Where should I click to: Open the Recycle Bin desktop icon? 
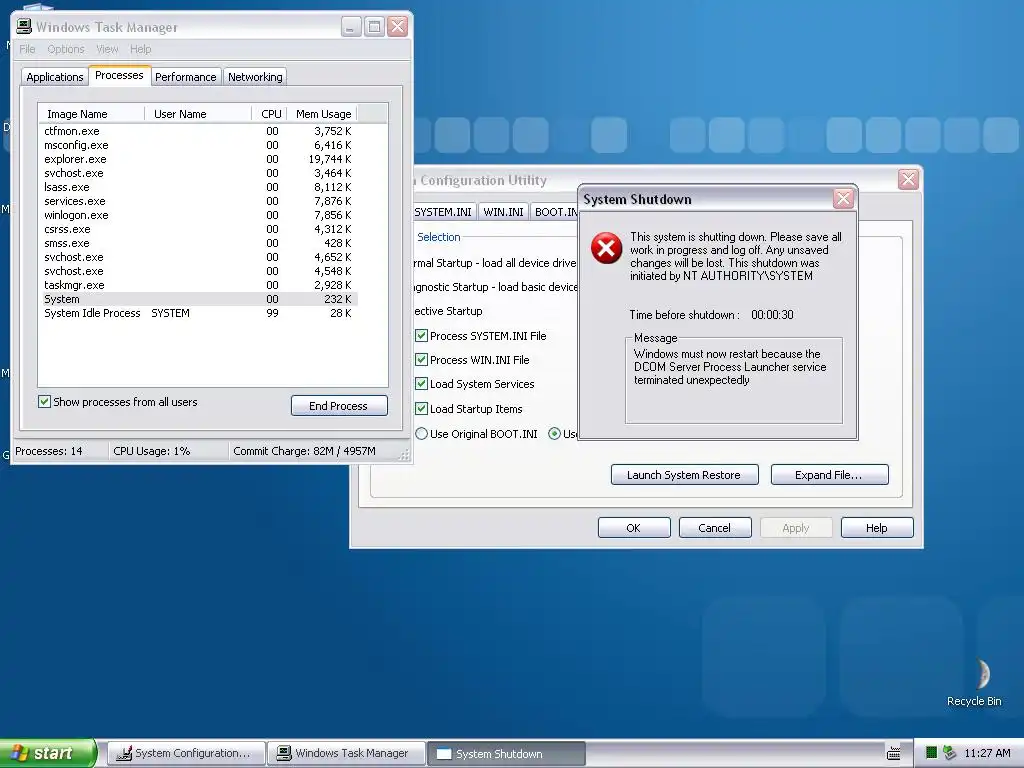coord(974,682)
